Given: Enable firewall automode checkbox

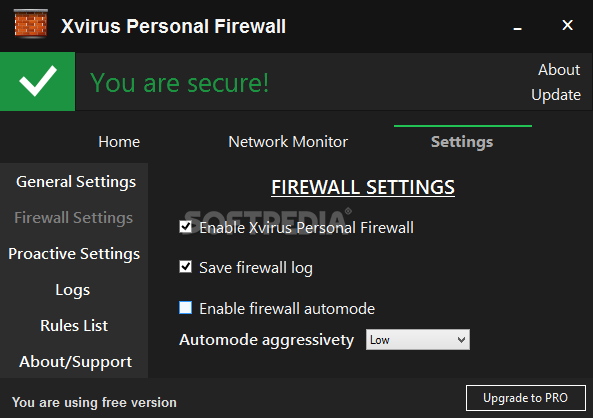Looking at the screenshot, I should tap(185, 308).
